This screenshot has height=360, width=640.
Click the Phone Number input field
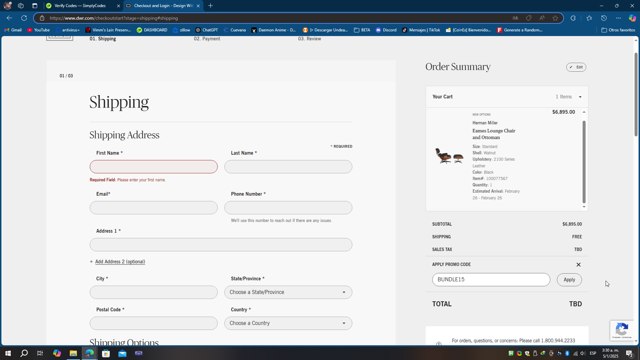(x=288, y=208)
